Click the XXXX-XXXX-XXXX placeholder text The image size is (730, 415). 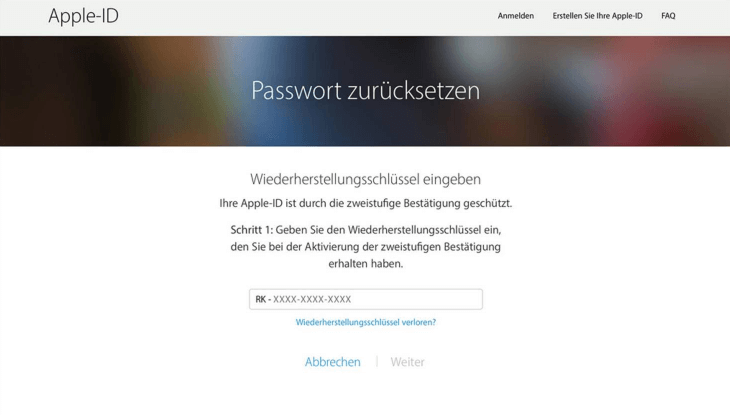click(x=312, y=299)
